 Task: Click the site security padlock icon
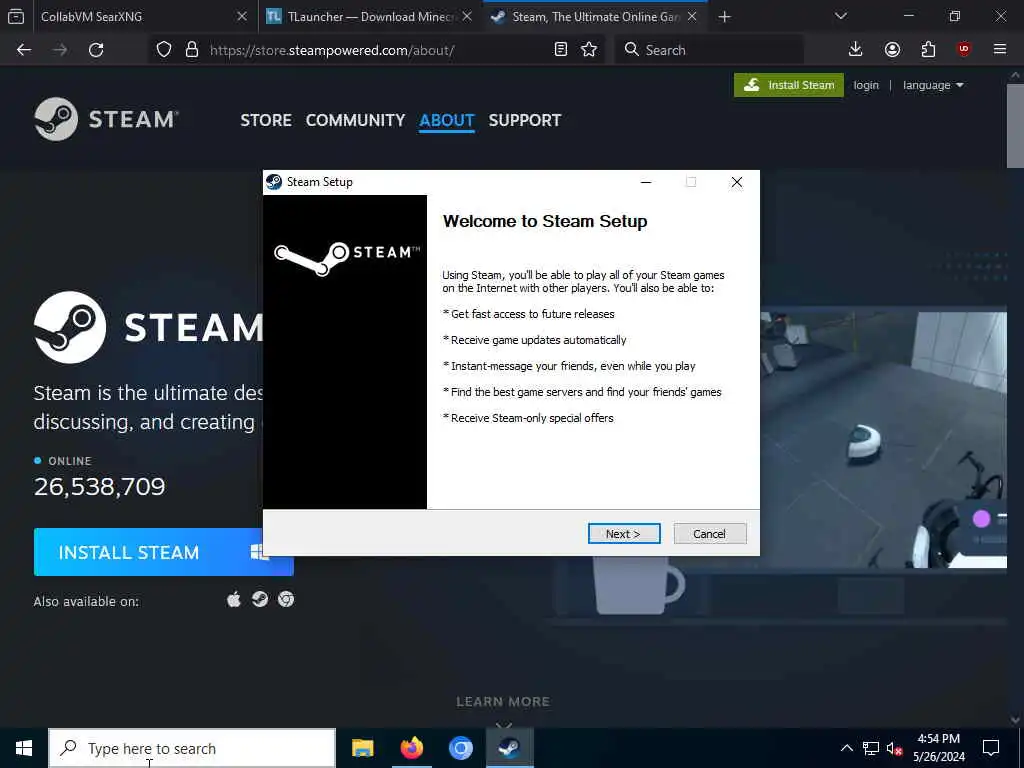(192, 50)
